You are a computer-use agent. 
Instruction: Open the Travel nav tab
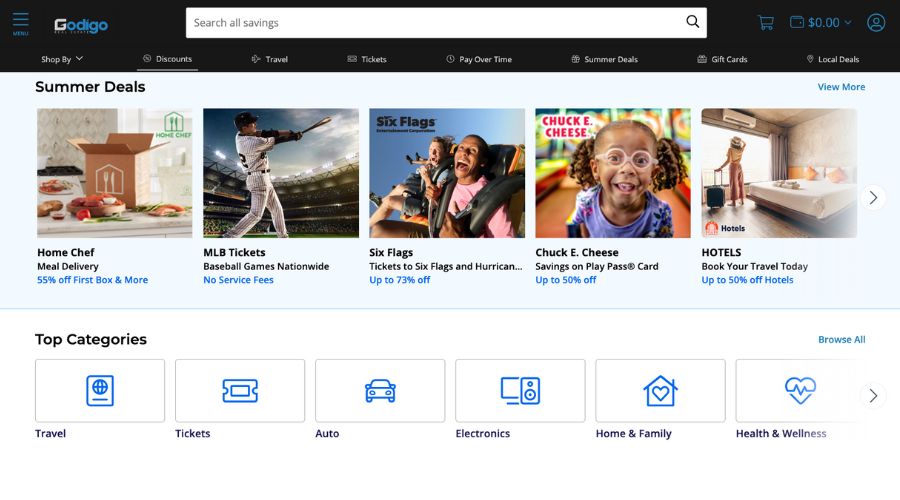point(270,59)
